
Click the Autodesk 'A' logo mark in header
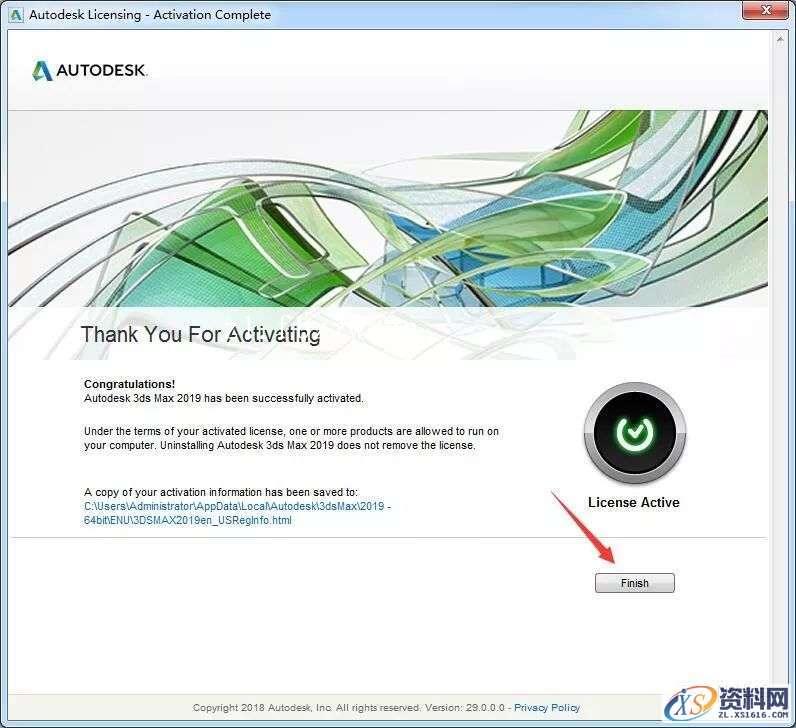[x=42, y=70]
